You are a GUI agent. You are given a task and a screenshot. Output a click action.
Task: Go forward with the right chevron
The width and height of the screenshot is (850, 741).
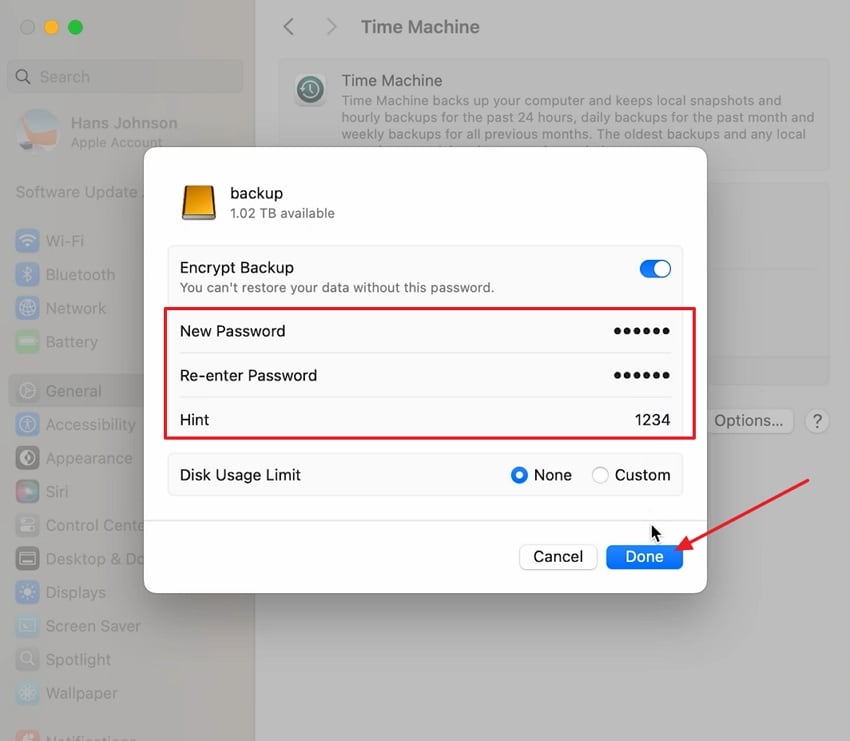pyautogui.click(x=331, y=27)
